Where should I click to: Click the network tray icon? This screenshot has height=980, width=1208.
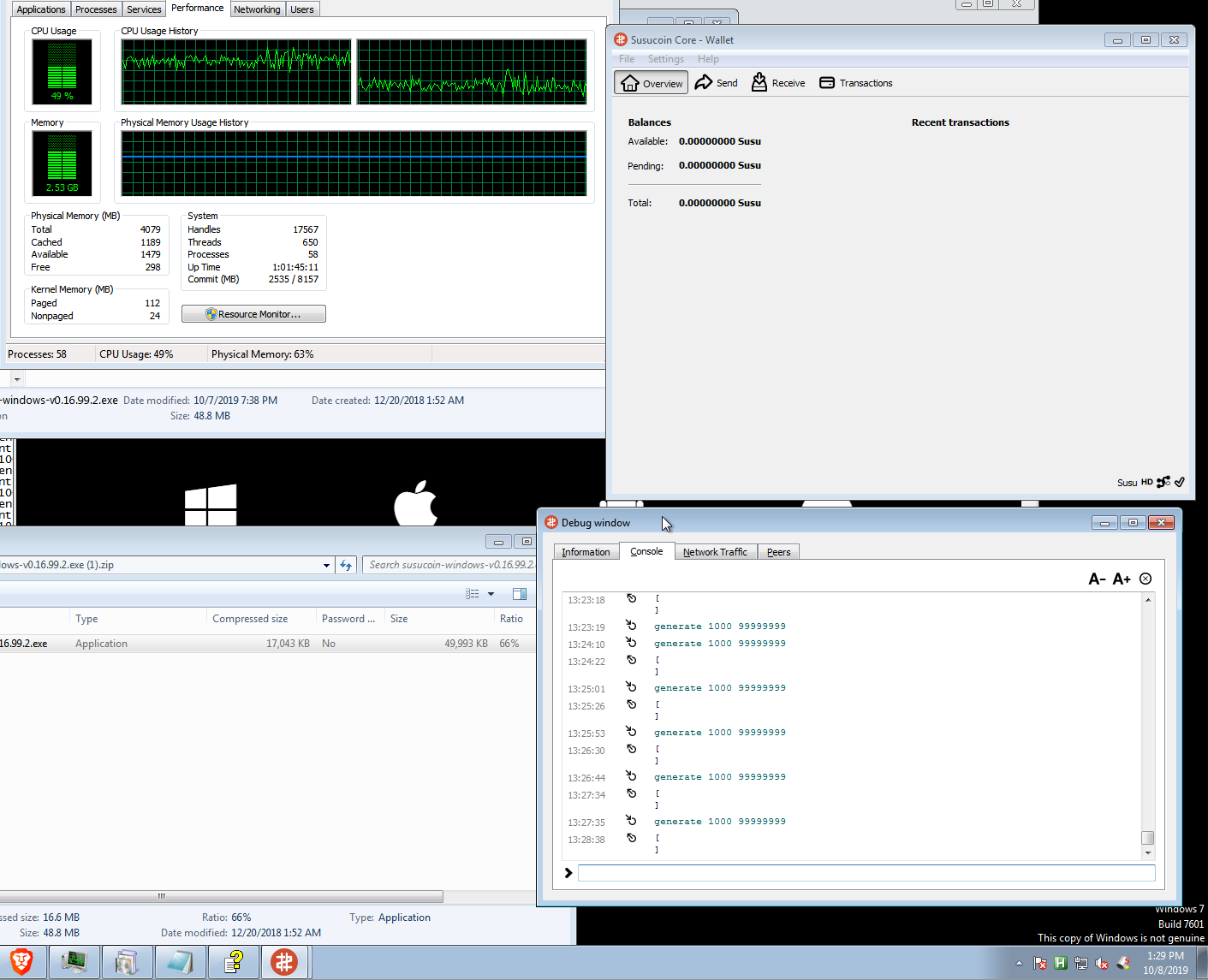[1081, 964]
